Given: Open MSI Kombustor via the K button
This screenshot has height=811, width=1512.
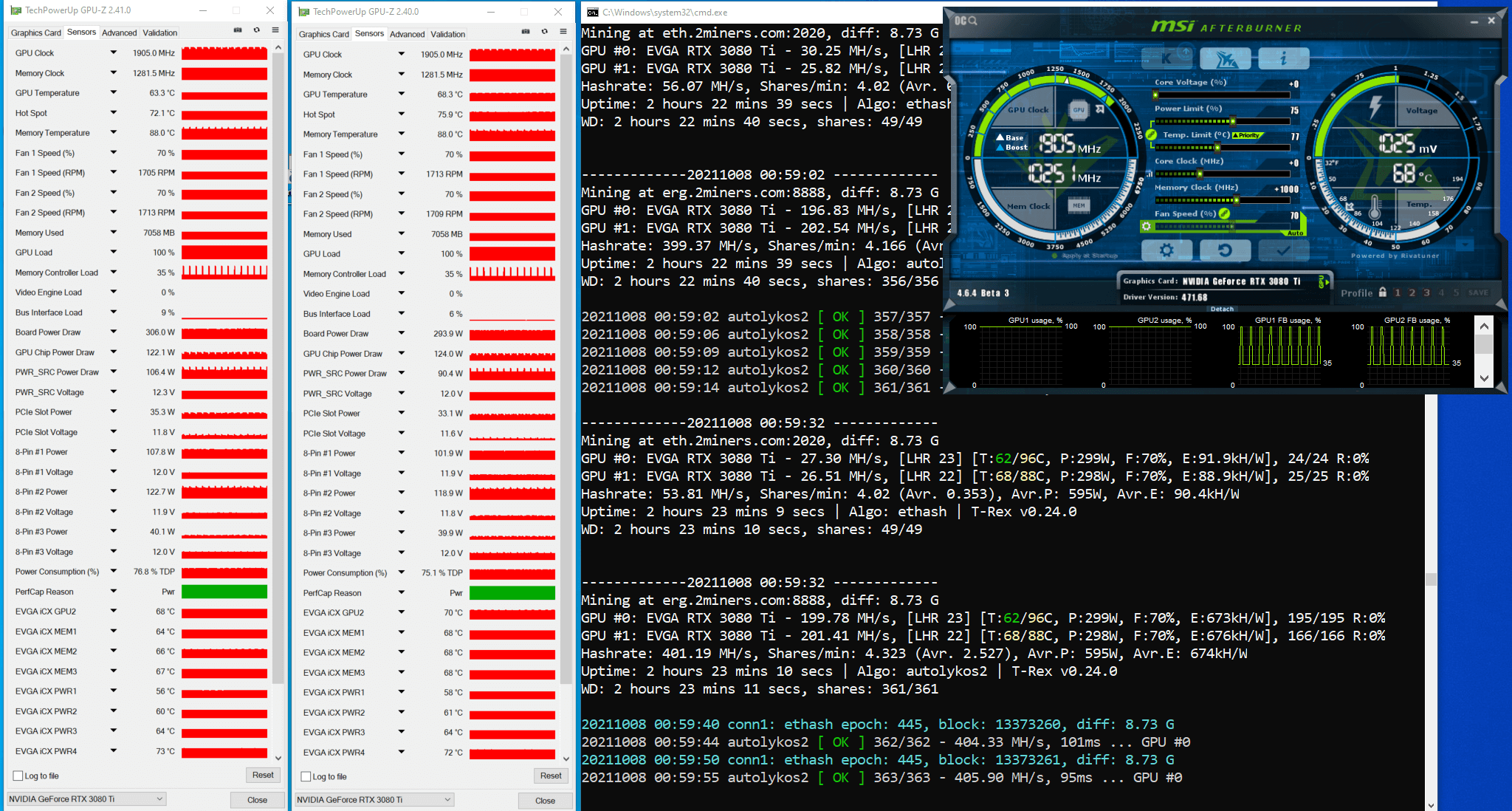Looking at the screenshot, I should [x=1166, y=58].
